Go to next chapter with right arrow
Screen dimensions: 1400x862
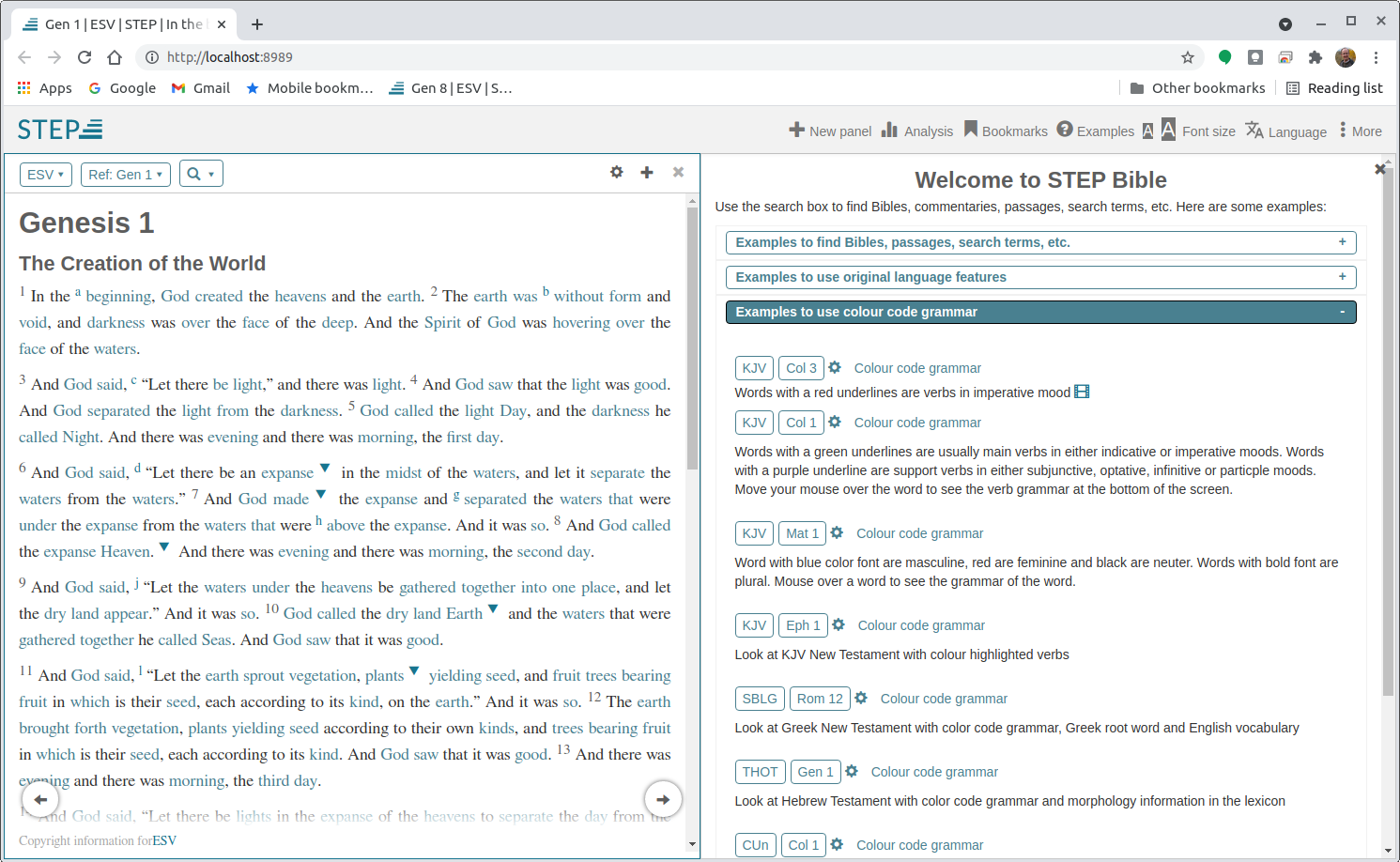pos(663,799)
